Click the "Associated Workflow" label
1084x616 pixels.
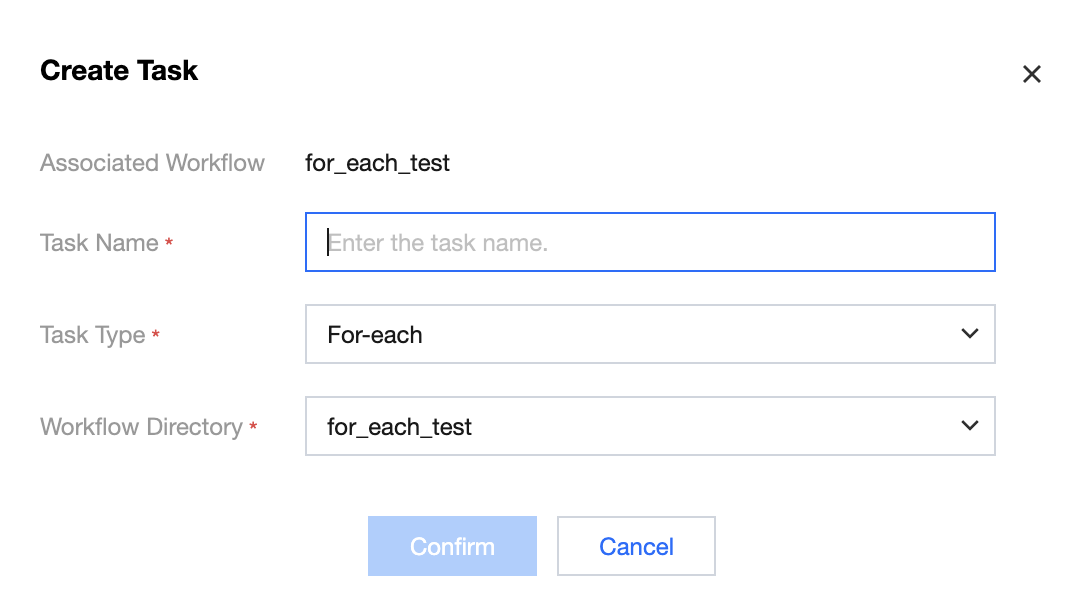click(x=152, y=163)
